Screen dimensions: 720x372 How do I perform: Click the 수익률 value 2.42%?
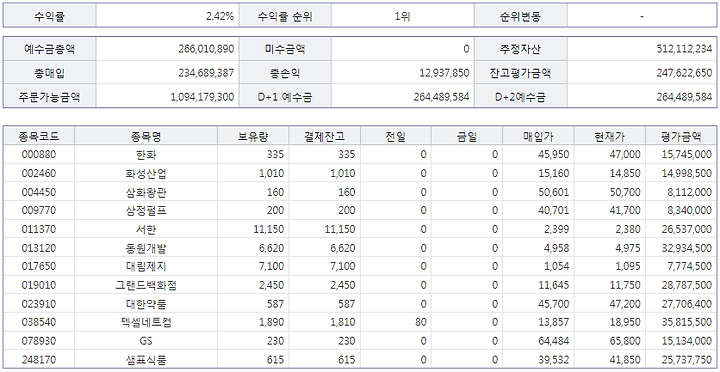[220, 17]
